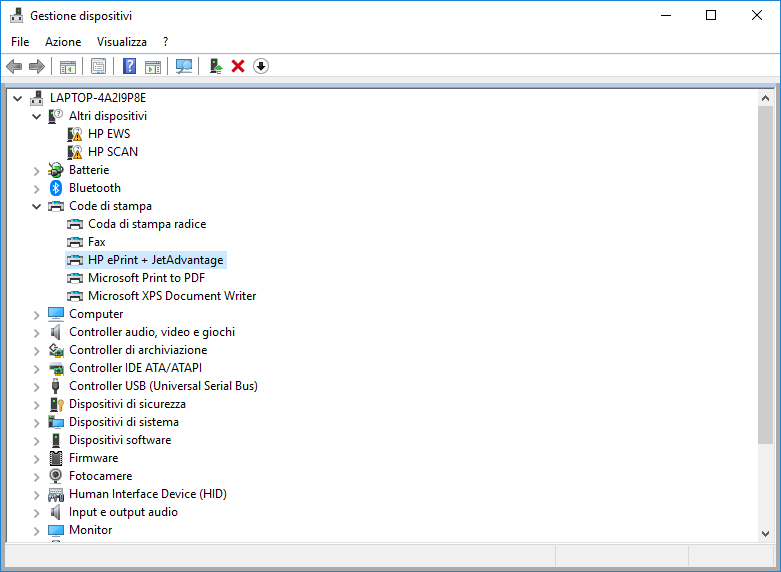
Task: Collapse the Code di stampa node
Action: [x=37, y=206]
